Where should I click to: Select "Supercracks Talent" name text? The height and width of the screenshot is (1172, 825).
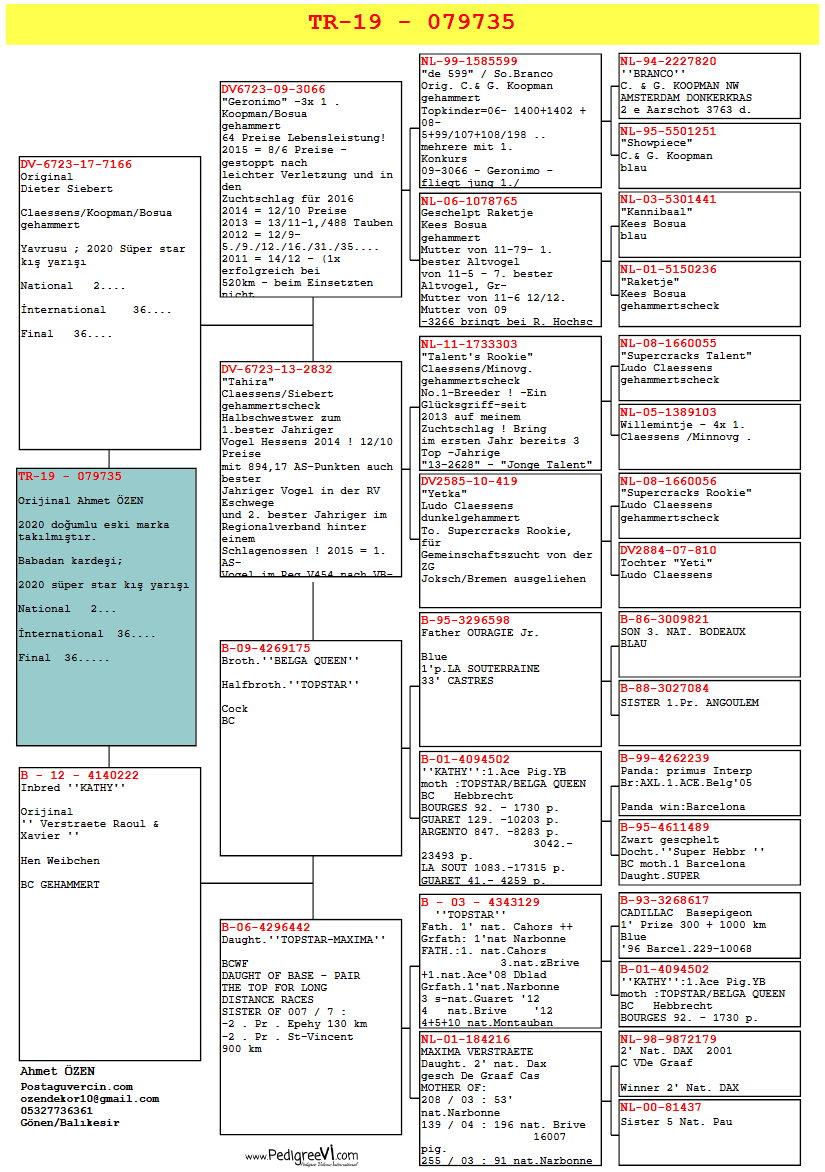(x=686, y=356)
